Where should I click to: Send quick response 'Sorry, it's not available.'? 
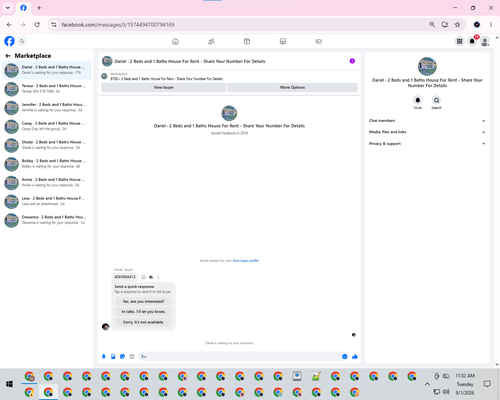(x=143, y=322)
